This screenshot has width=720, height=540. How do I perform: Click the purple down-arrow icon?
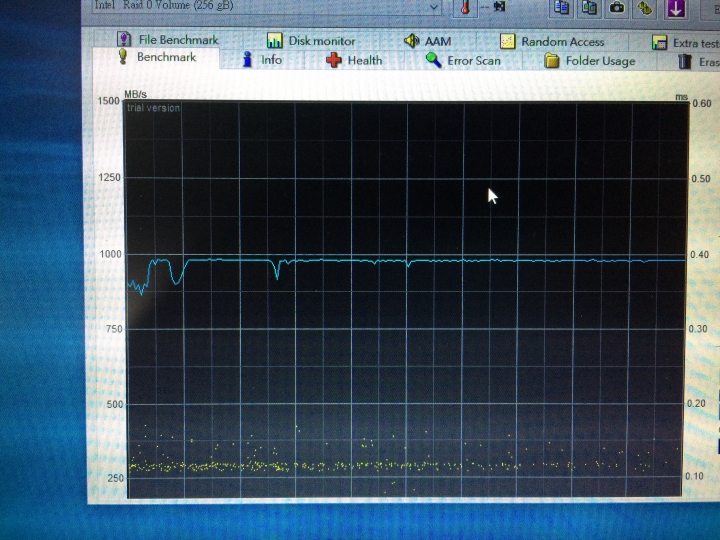coord(676,8)
